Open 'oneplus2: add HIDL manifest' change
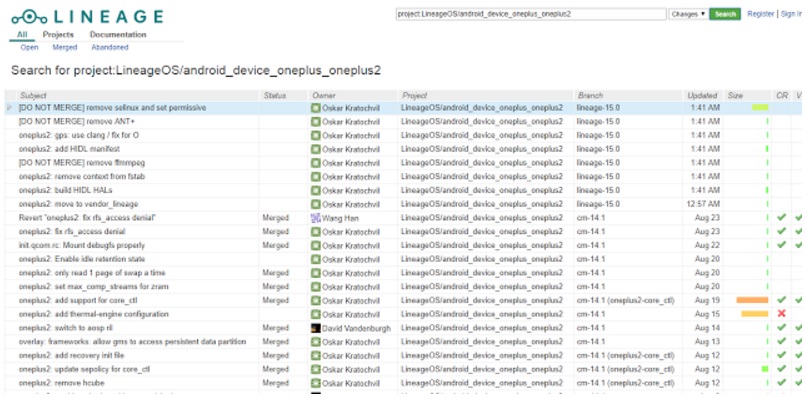This screenshot has height=398, width=805. click(x=69, y=149)
